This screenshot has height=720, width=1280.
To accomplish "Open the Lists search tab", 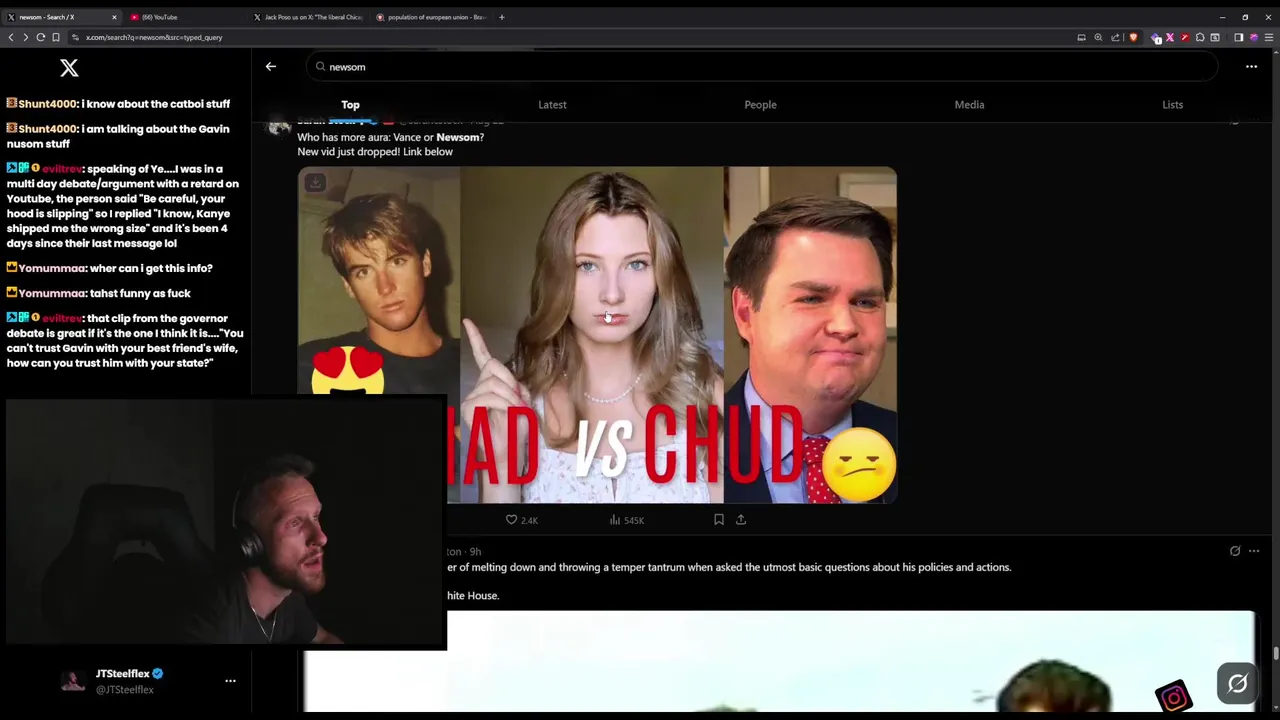I will click(x=1172, y=104).
